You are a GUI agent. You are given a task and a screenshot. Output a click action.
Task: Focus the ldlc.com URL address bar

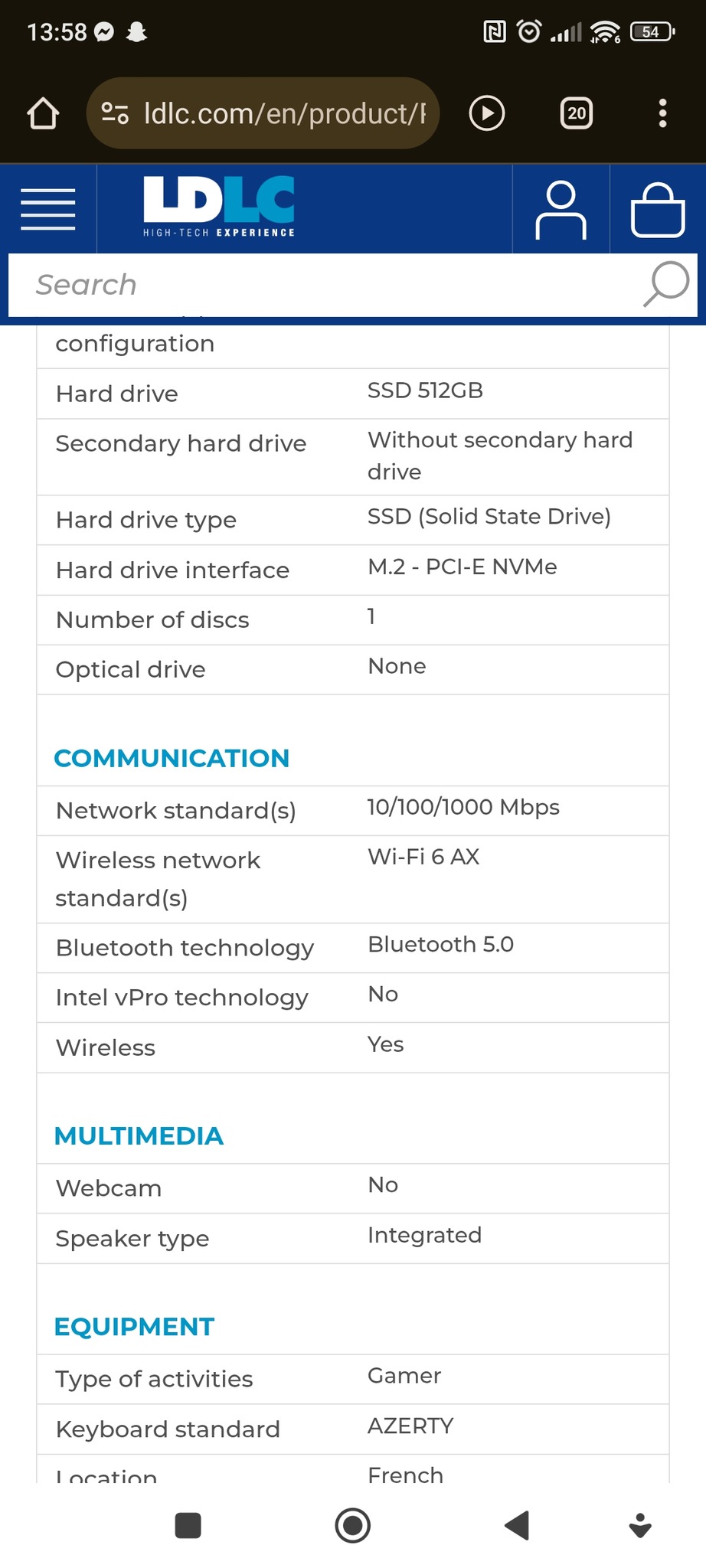tap(283, 113)
